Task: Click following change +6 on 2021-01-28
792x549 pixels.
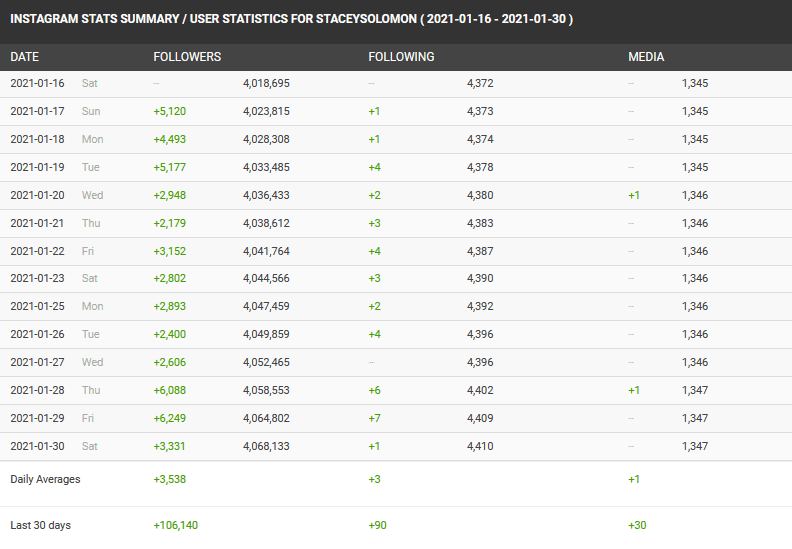Action: click(374, 390)
